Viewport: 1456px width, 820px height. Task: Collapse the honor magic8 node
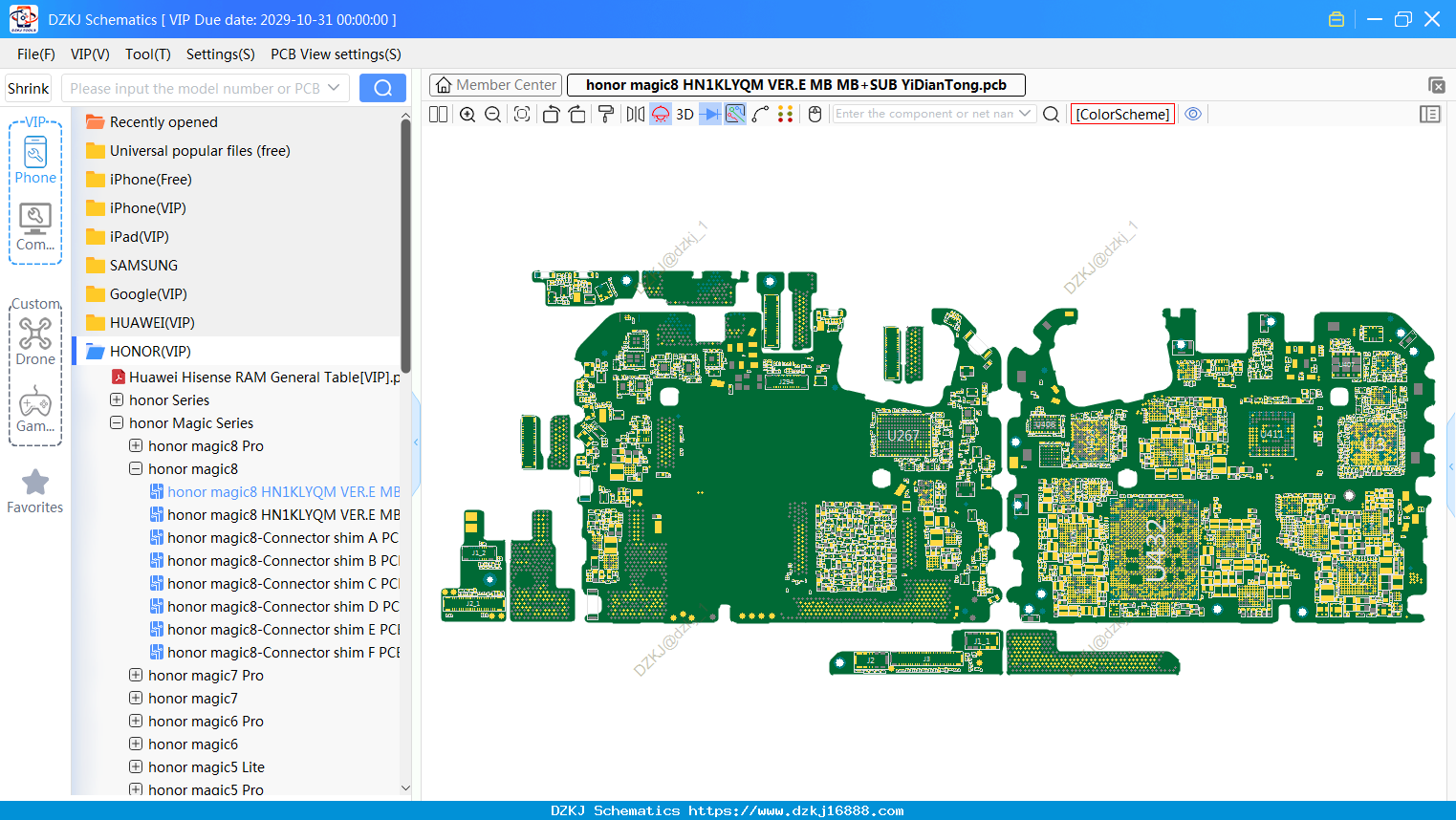(136, 468)
